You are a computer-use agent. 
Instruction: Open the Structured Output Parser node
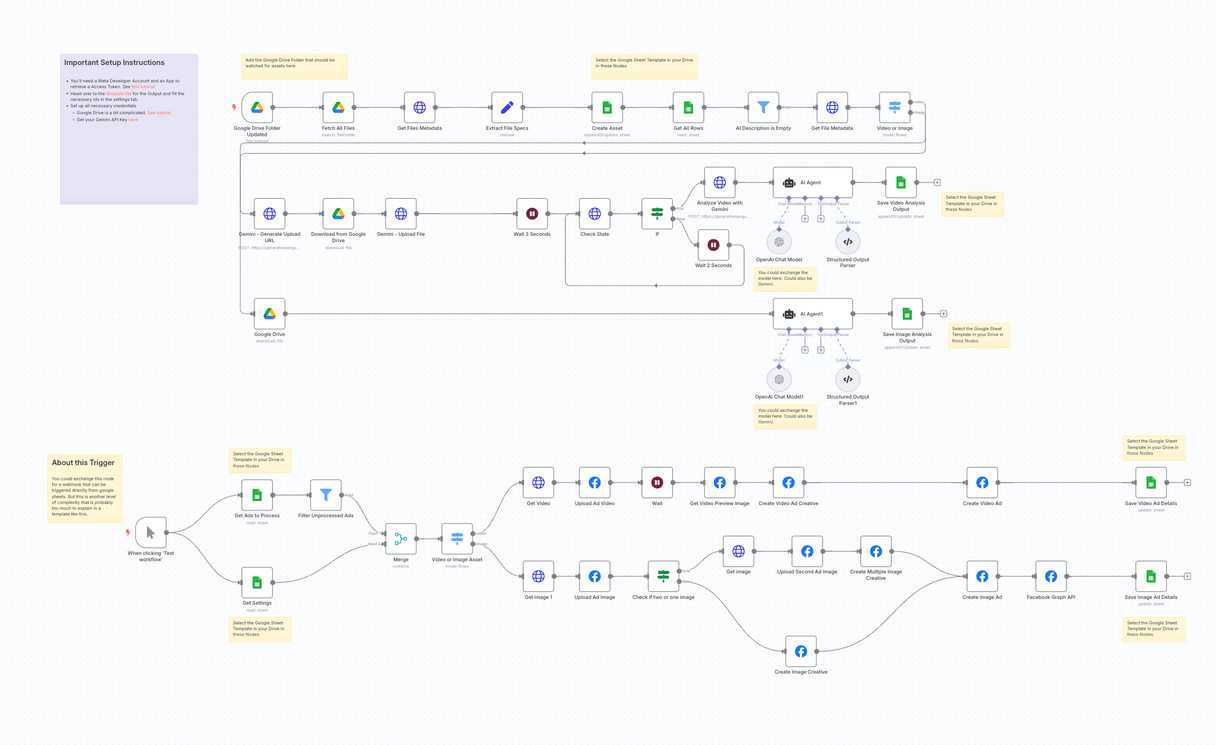[x=846, y=240]
